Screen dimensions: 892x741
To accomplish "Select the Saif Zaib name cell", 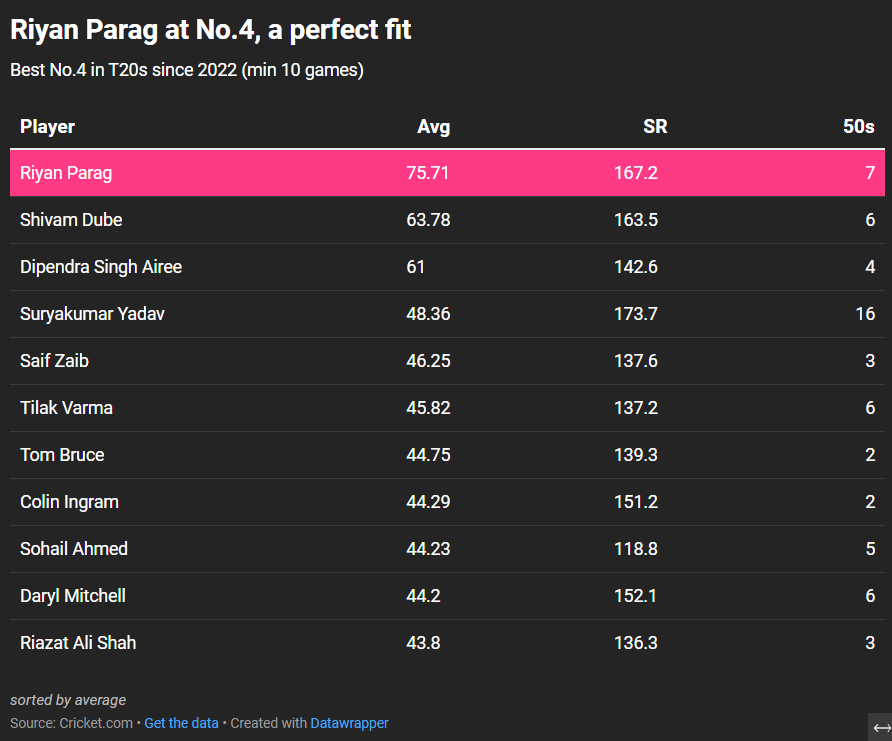I will coord(54,361).
